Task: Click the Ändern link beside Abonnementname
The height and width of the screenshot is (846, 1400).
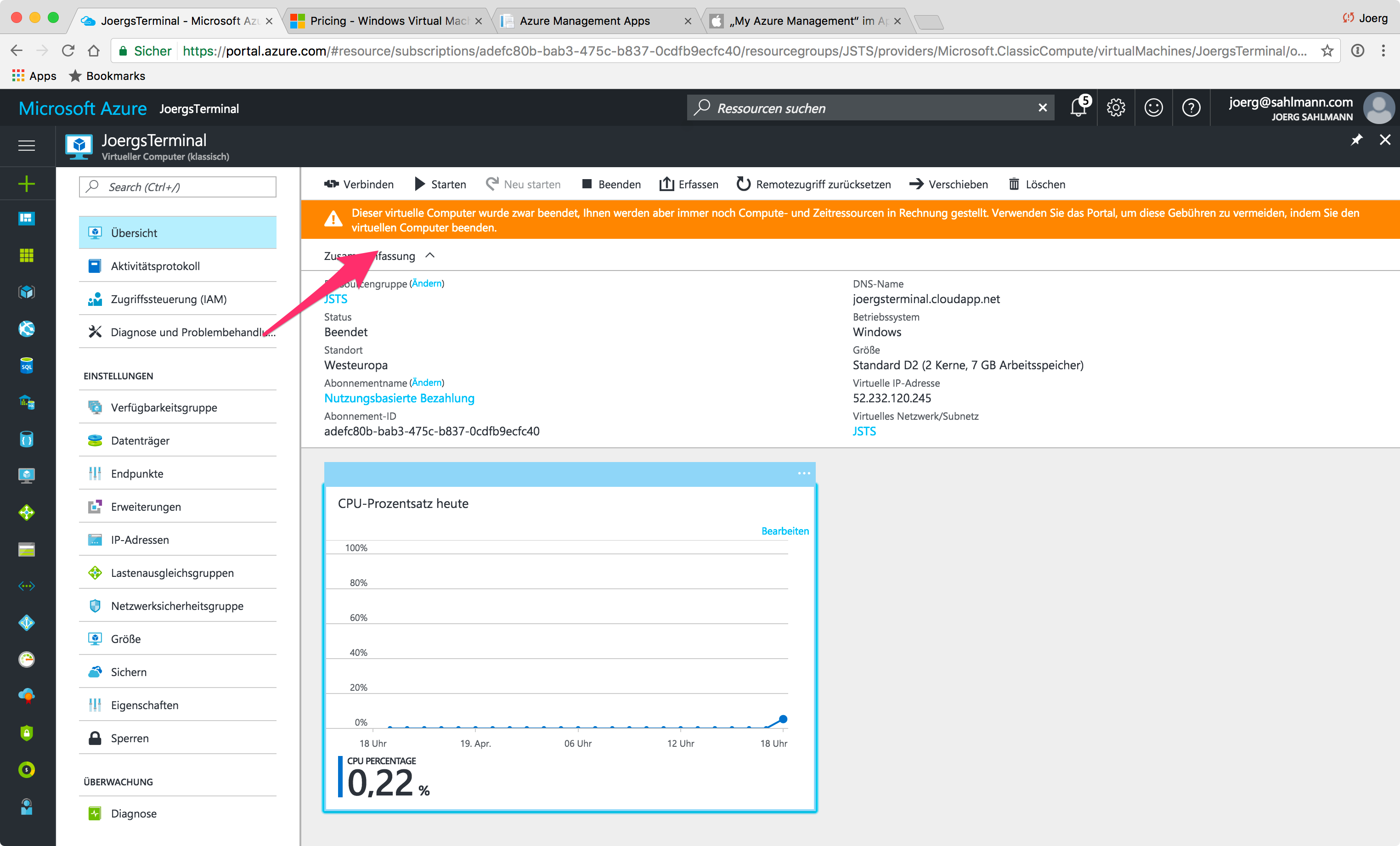Action: [x=427, y=383]
